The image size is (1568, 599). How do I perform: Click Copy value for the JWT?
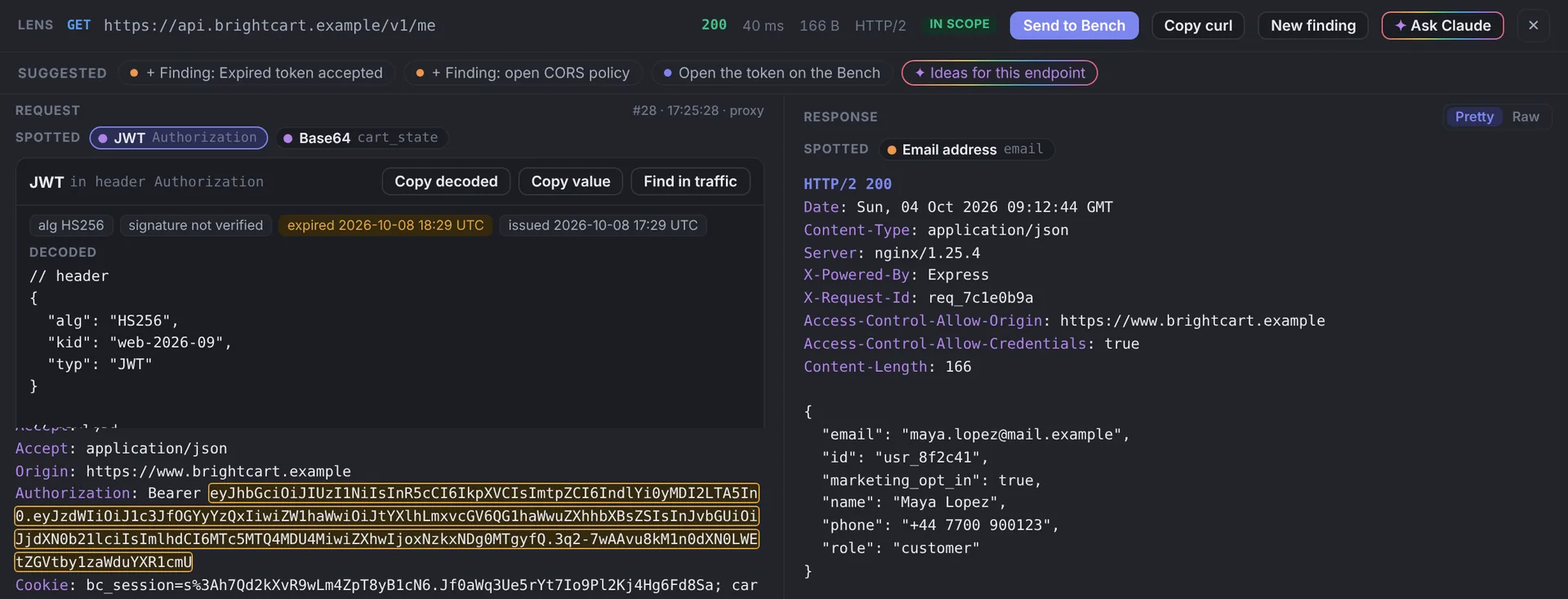[571, 181]
